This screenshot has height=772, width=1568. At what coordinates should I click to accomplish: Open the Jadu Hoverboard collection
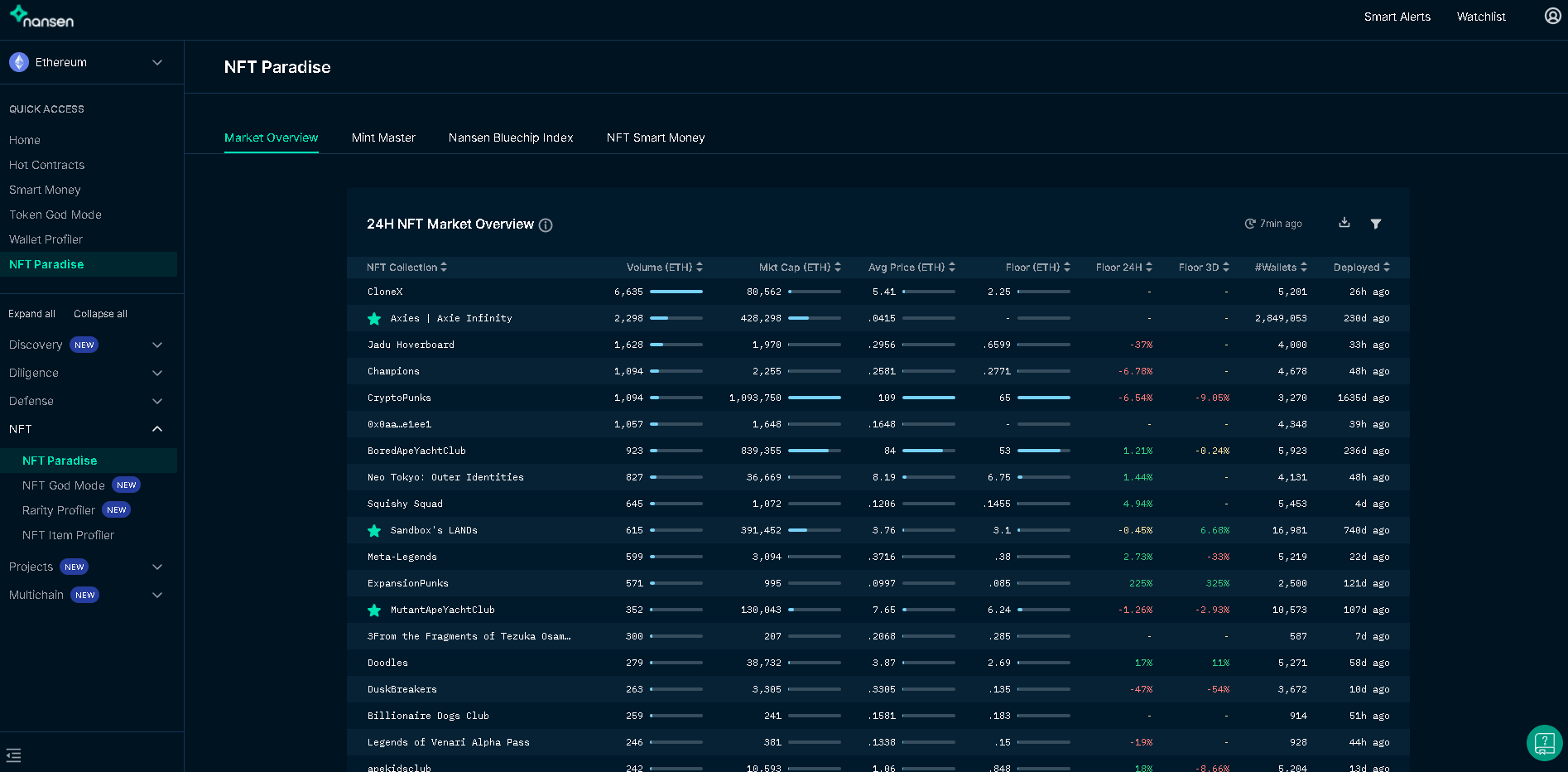tap(411, 345)
